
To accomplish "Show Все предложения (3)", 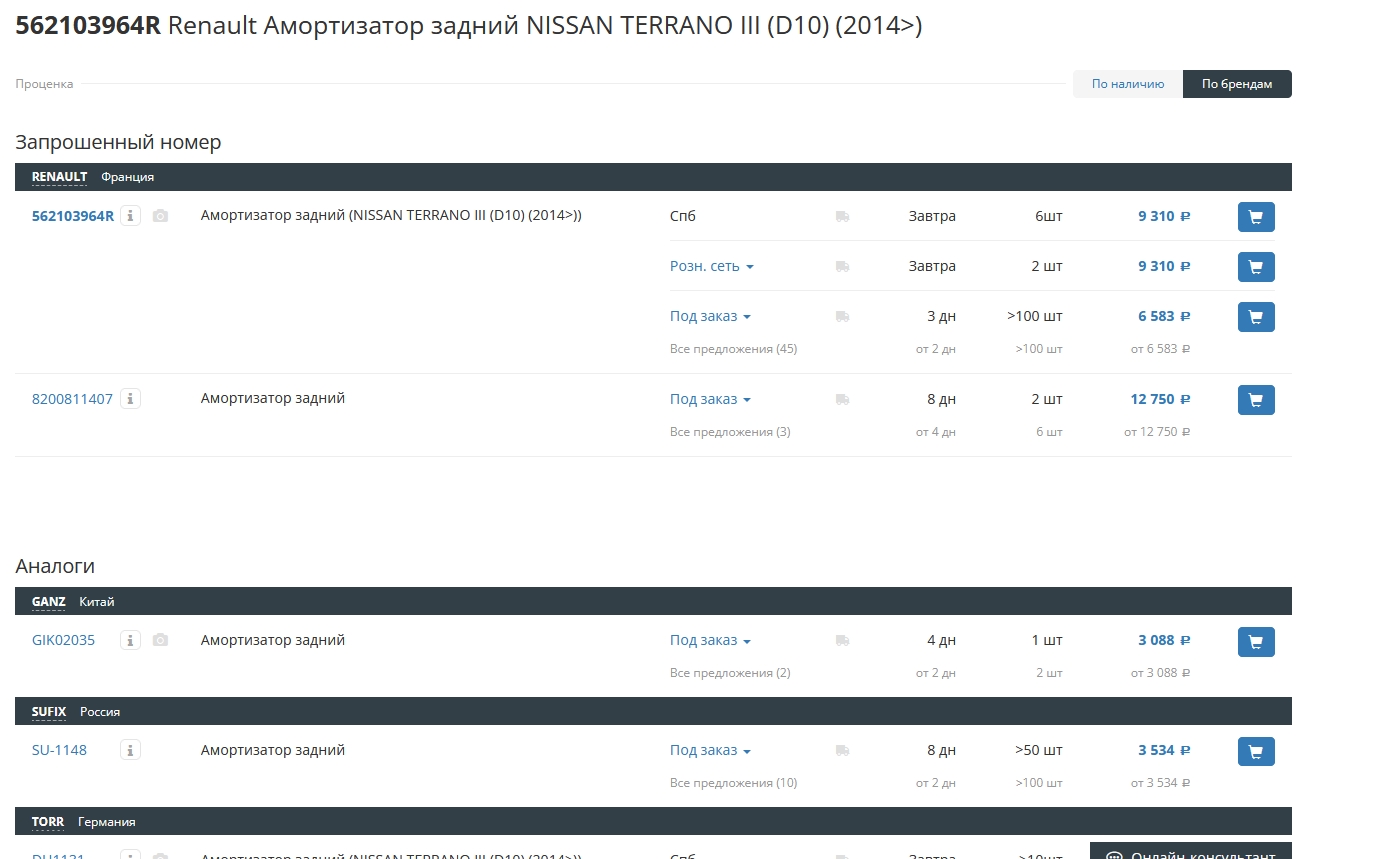I will [730, 432].
